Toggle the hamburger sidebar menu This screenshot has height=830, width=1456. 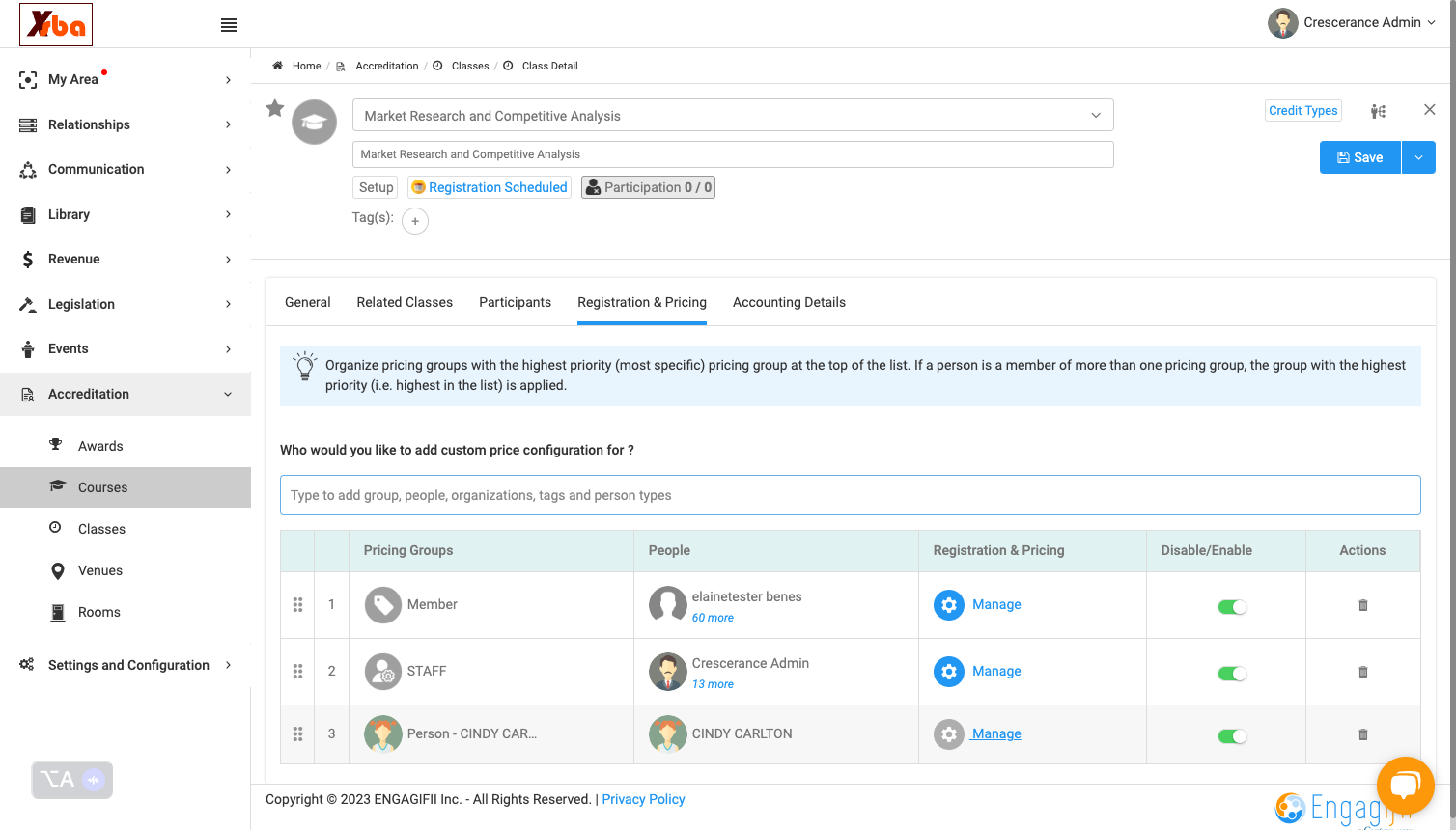(229, 25)
